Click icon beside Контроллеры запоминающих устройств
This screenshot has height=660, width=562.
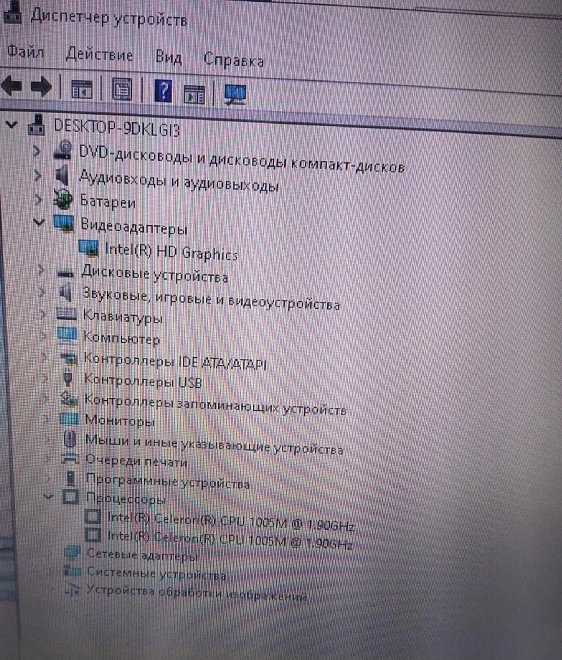click(x=69, y=398)
